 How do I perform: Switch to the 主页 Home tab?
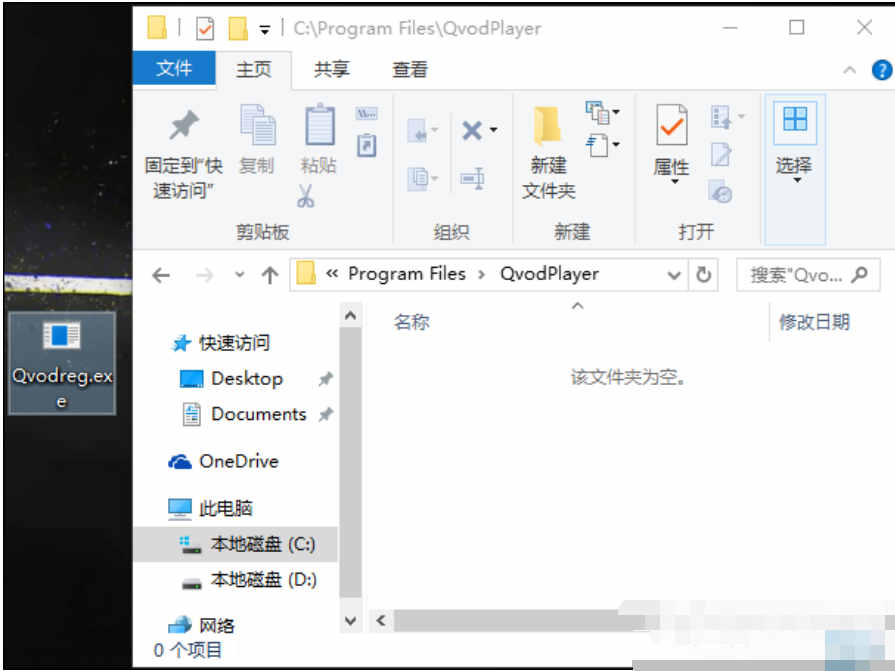click(253, 70)
